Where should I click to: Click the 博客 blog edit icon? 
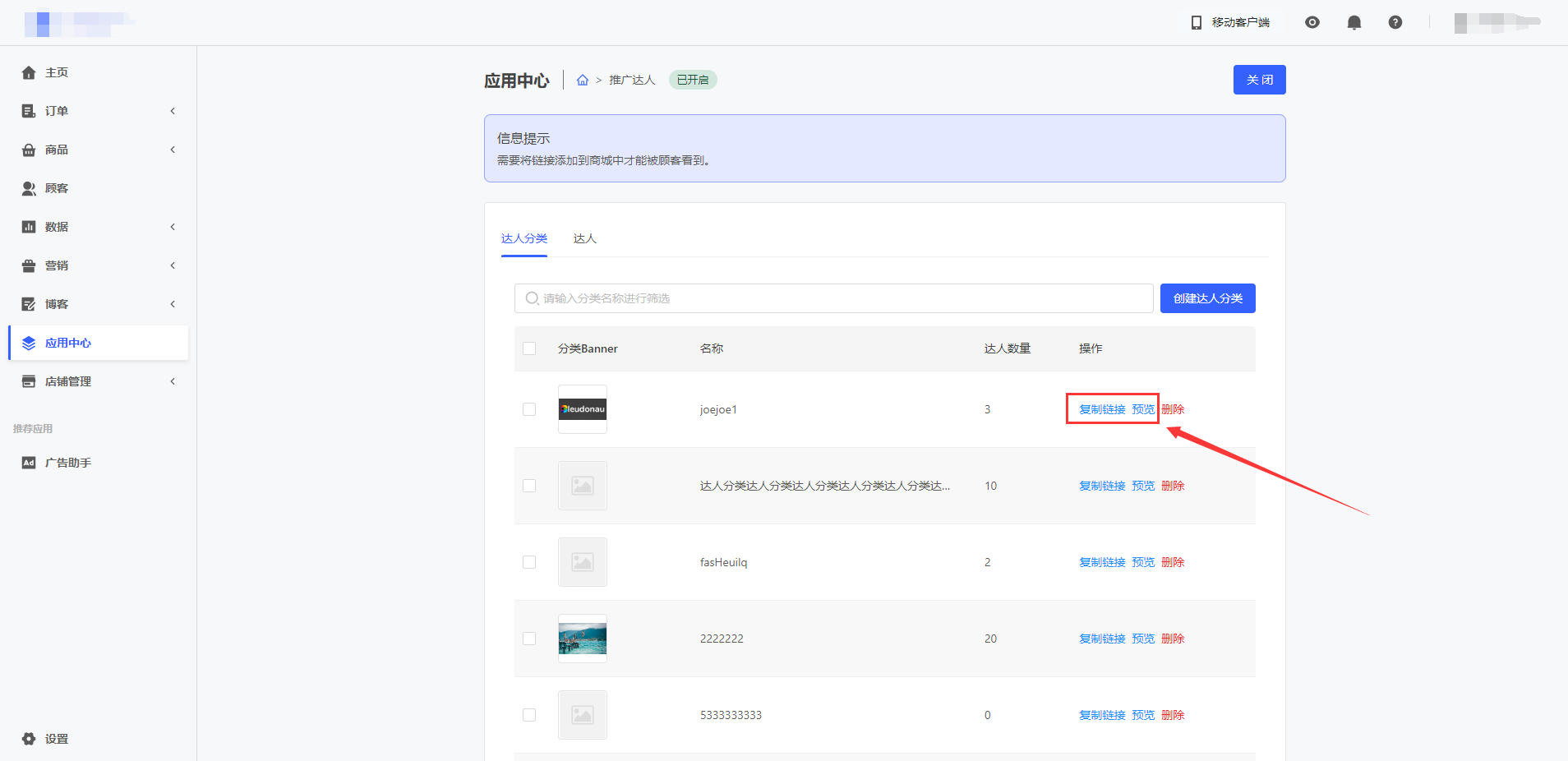29,304
